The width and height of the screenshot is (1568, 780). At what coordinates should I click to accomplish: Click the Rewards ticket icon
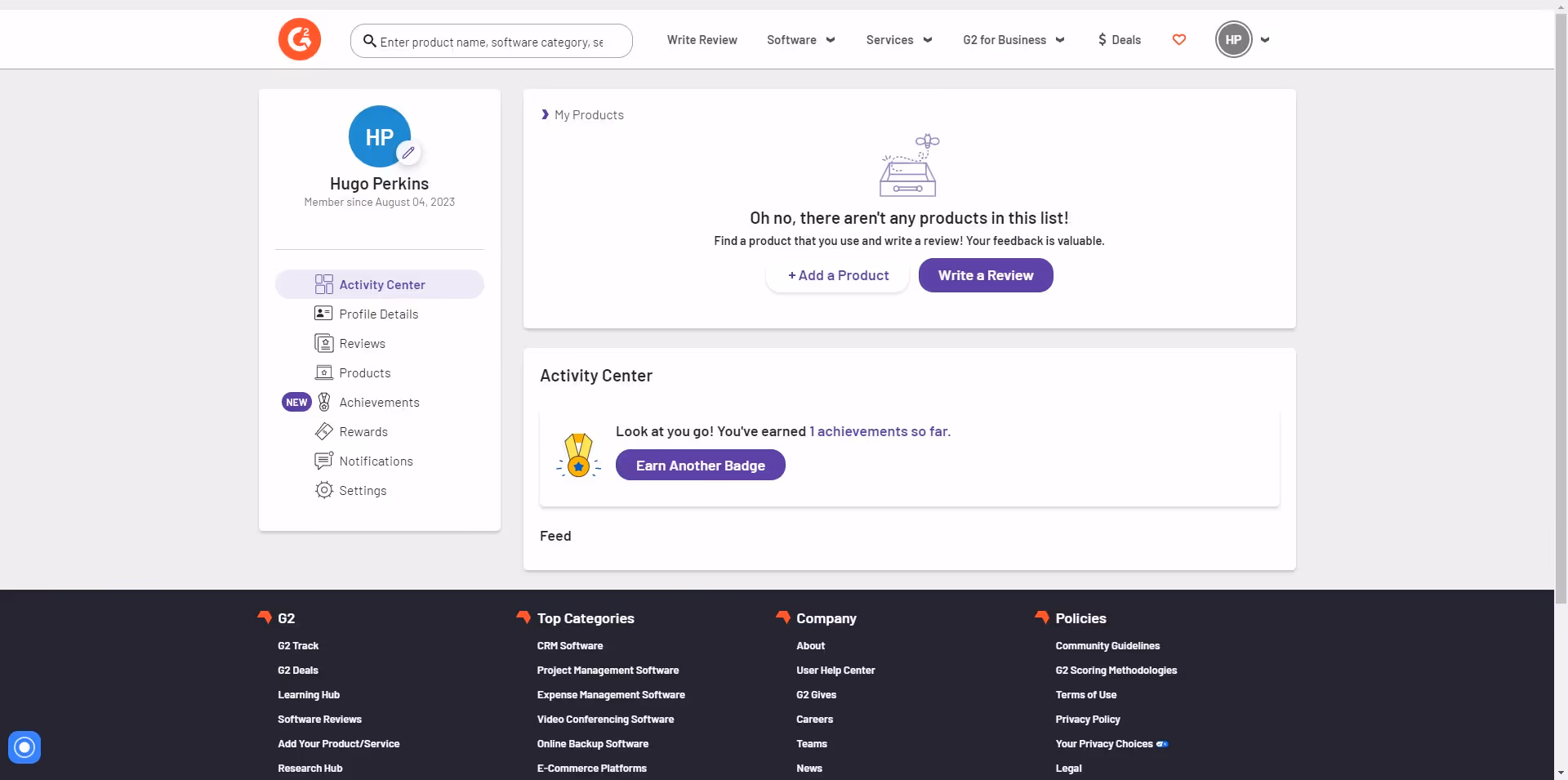coord(324,431)
